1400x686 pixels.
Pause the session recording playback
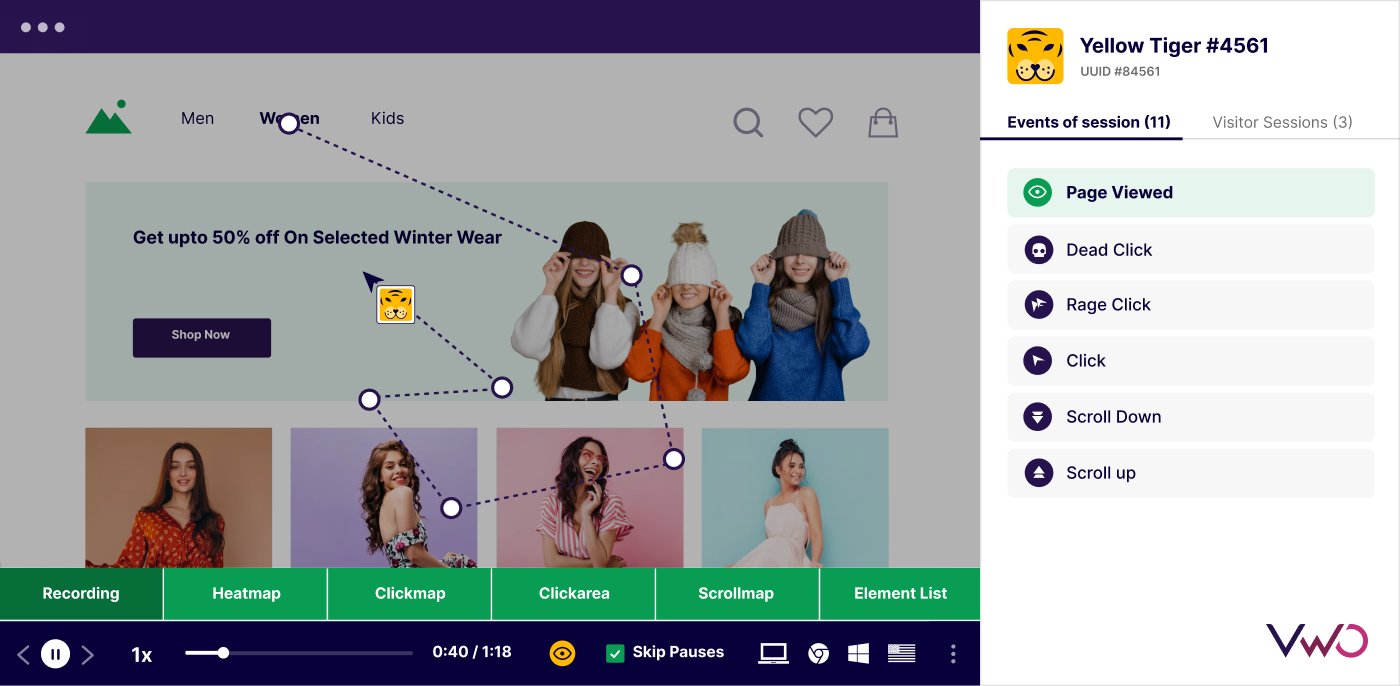tap(55, 654)
